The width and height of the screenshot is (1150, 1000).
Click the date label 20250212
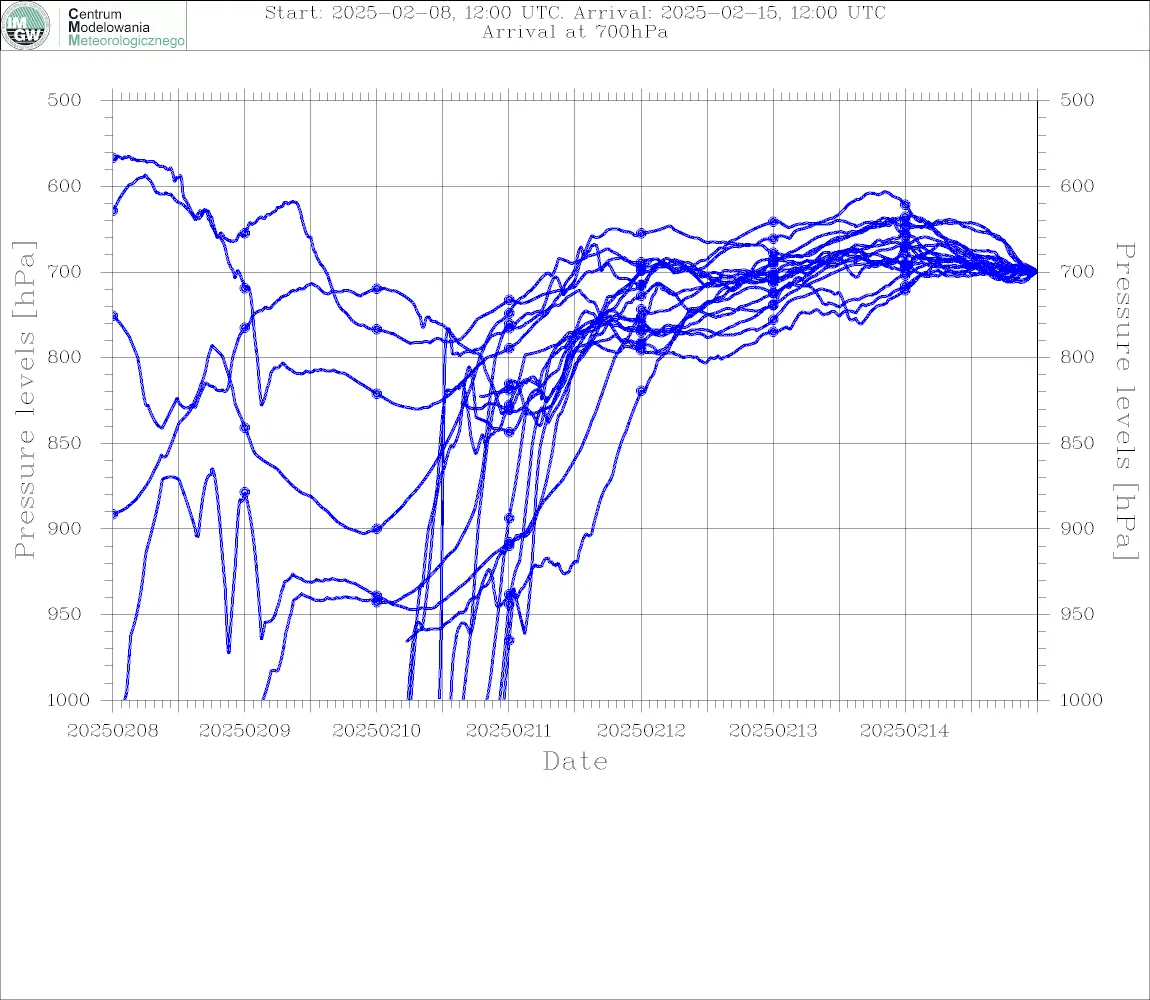pos(641,731)
